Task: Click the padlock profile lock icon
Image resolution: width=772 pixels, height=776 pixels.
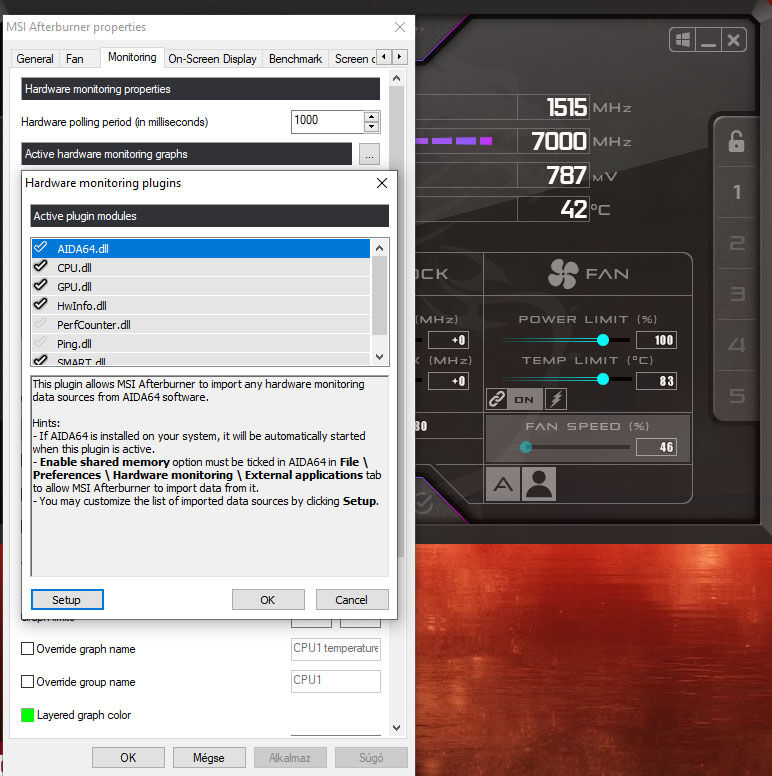Action: 736,141
